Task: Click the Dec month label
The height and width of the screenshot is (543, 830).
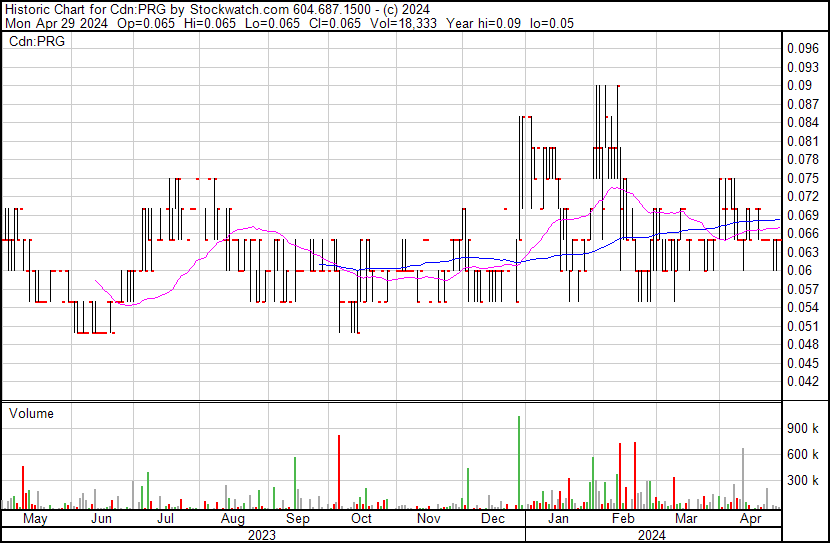Action: 493,519
